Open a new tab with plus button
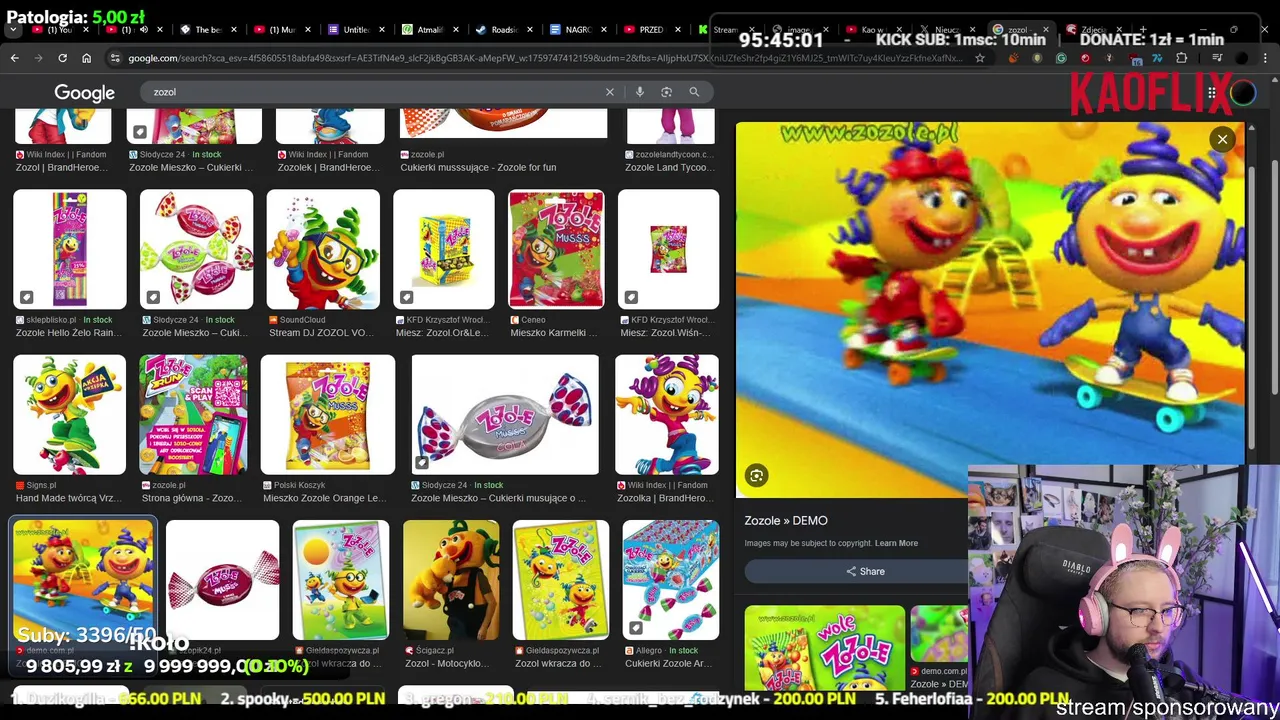Image resolution: width=1280 pixels, height=720 pixels. click(1143, 30)
